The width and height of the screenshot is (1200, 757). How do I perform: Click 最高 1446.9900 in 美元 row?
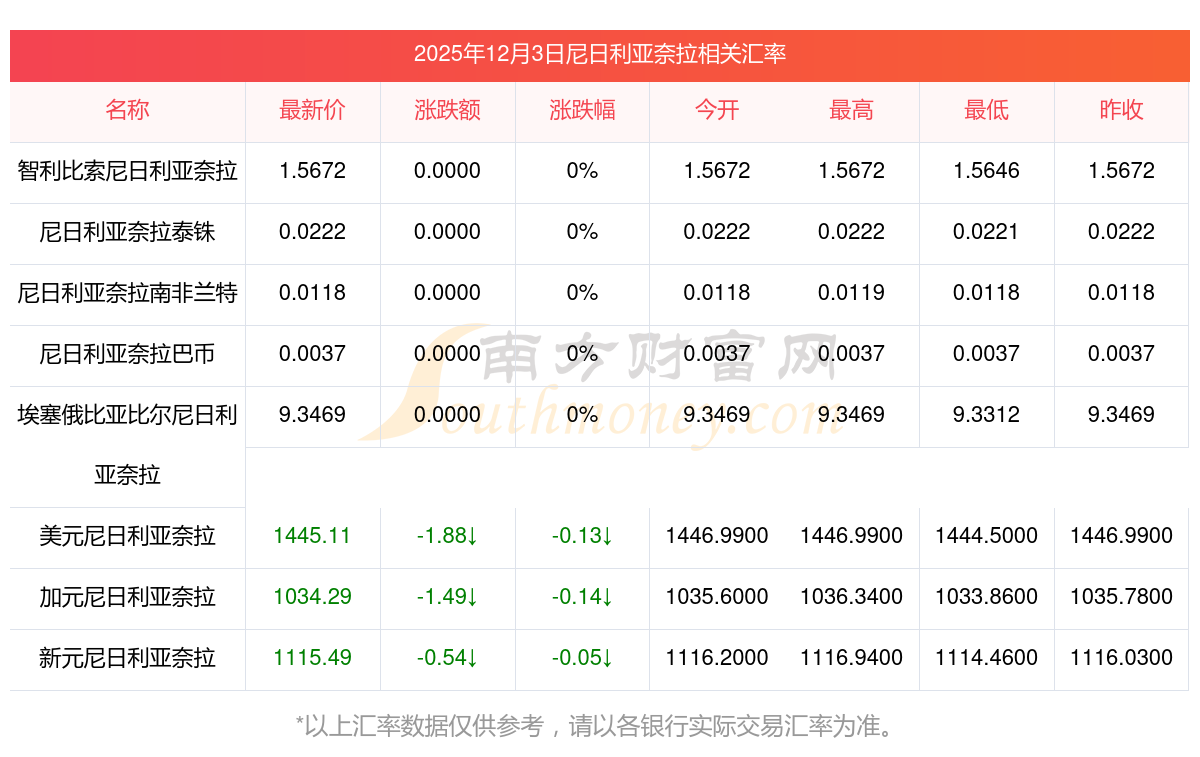point(851,536)
